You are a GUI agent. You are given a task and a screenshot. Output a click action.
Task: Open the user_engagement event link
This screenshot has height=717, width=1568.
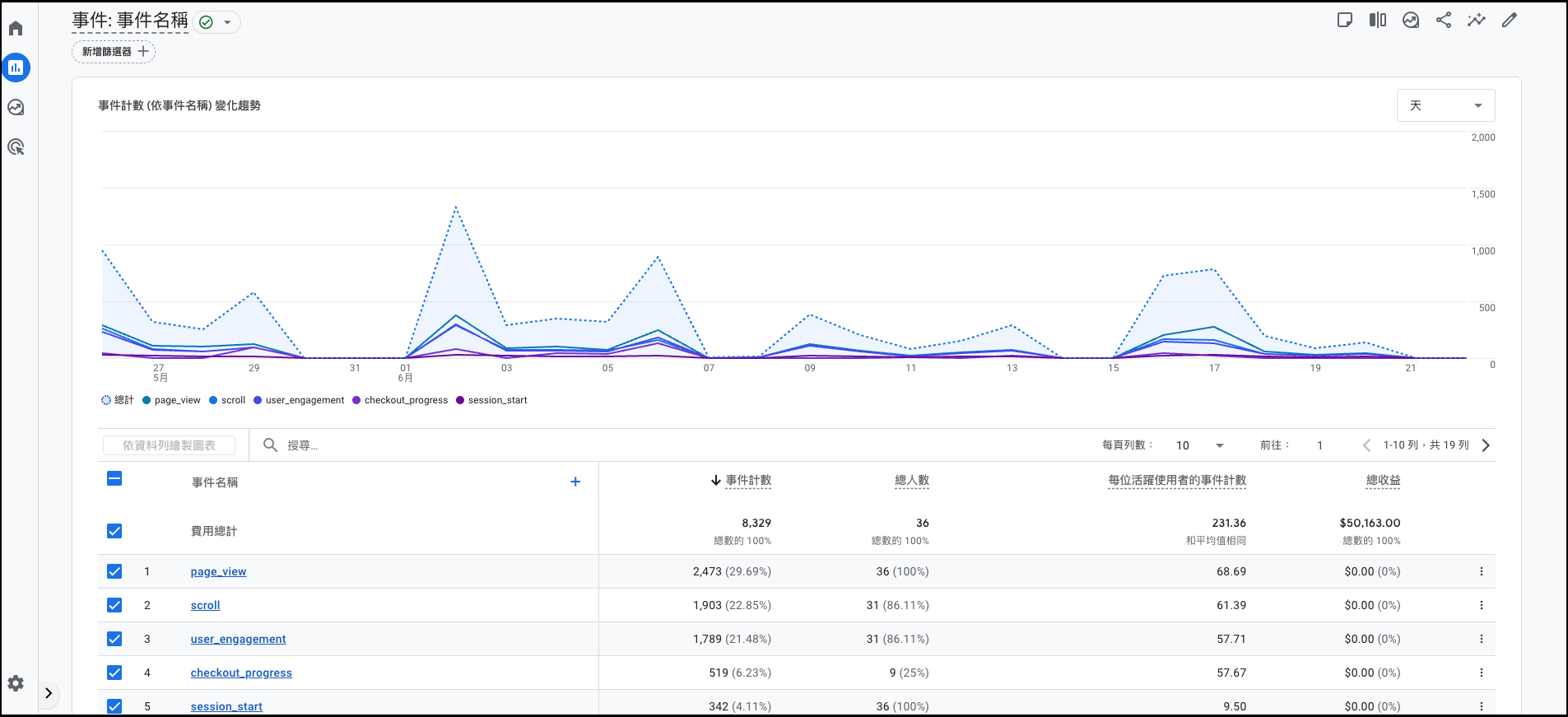[x=238, y=639]
